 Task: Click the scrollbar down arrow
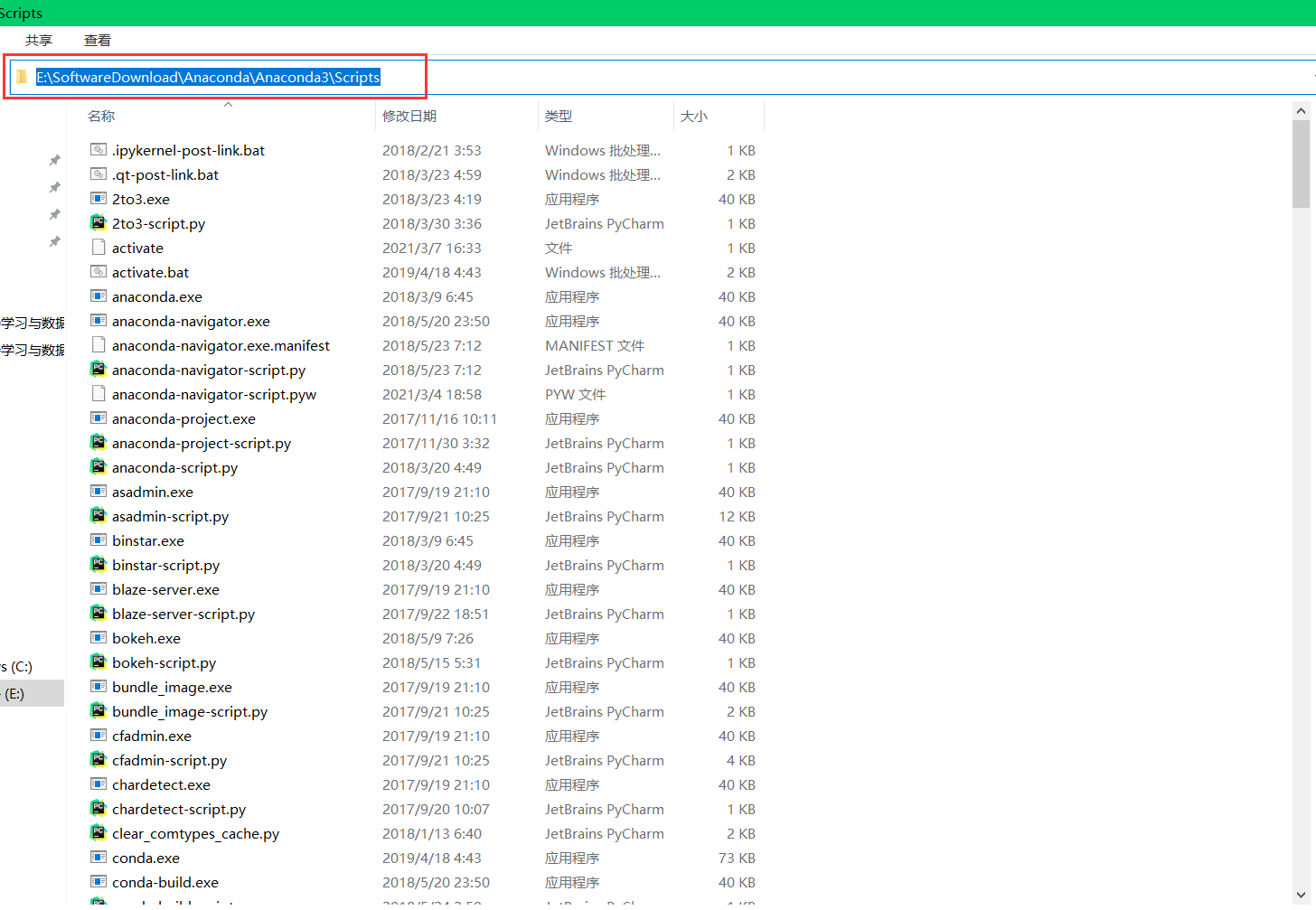point(1301,895)
